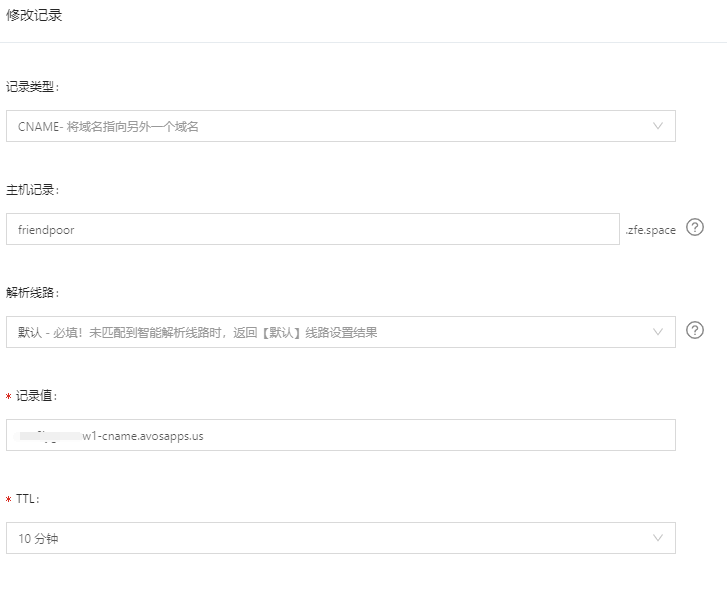The width and height of the screenshot is (727, 599).
Task: Click the 记录类型 label
Action: coord(32,87)
